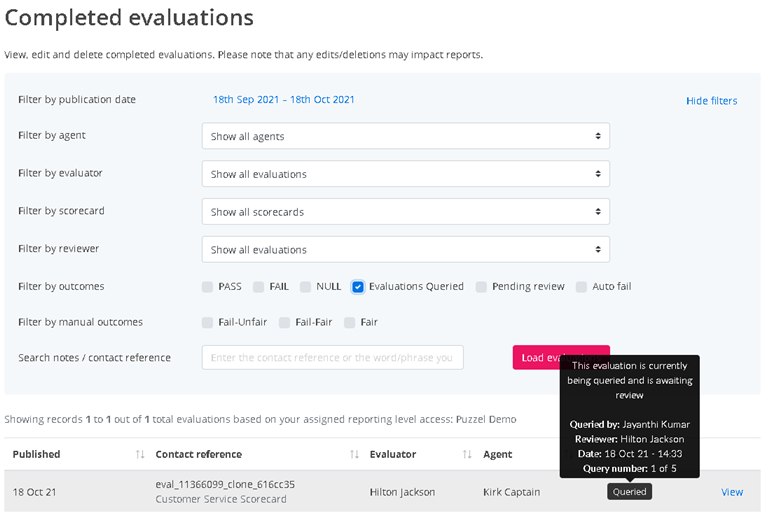
Task: Enable Pending review filter
Action: click(482, 287)
